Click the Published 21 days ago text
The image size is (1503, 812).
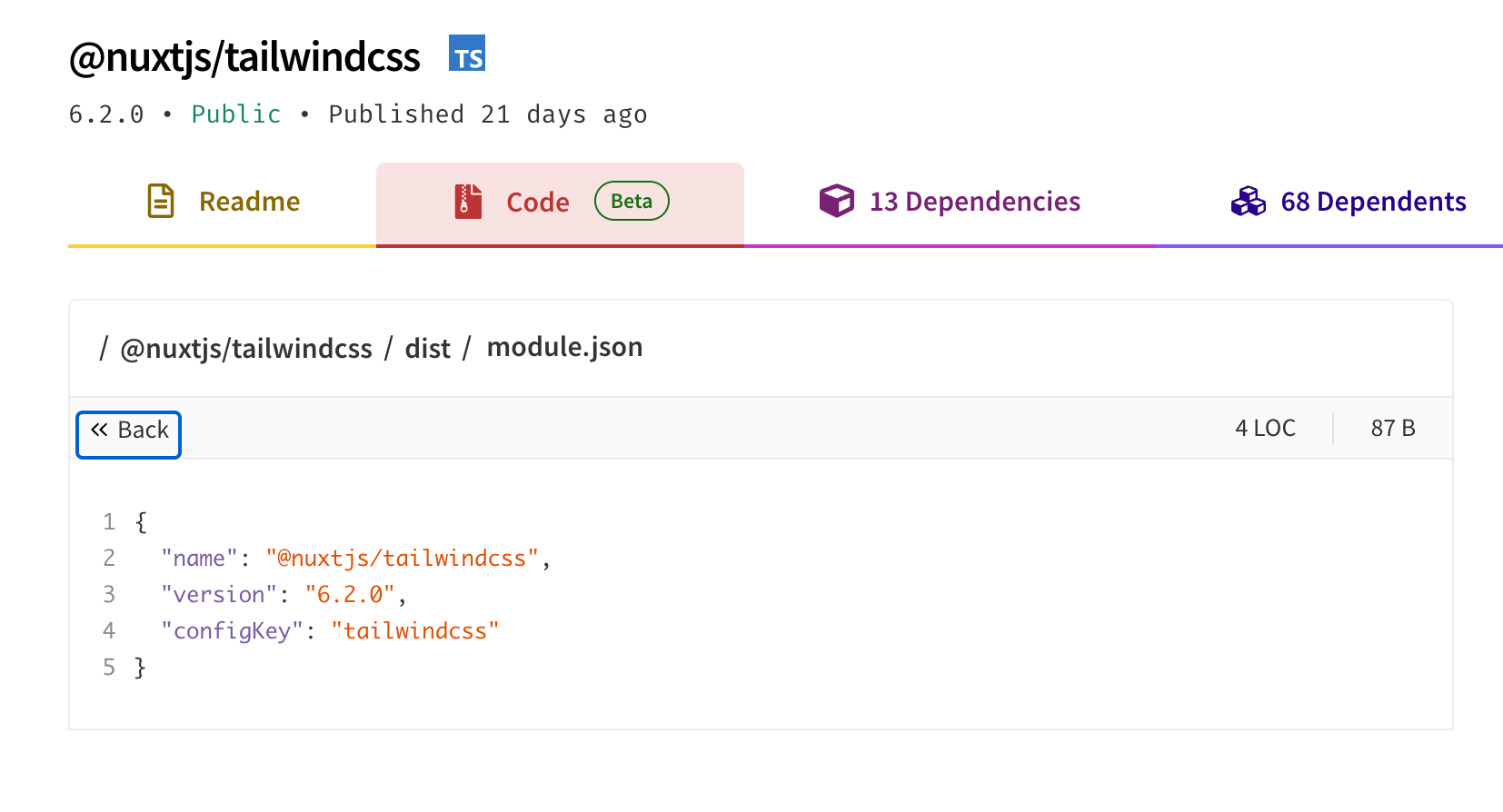click(488, 114)
